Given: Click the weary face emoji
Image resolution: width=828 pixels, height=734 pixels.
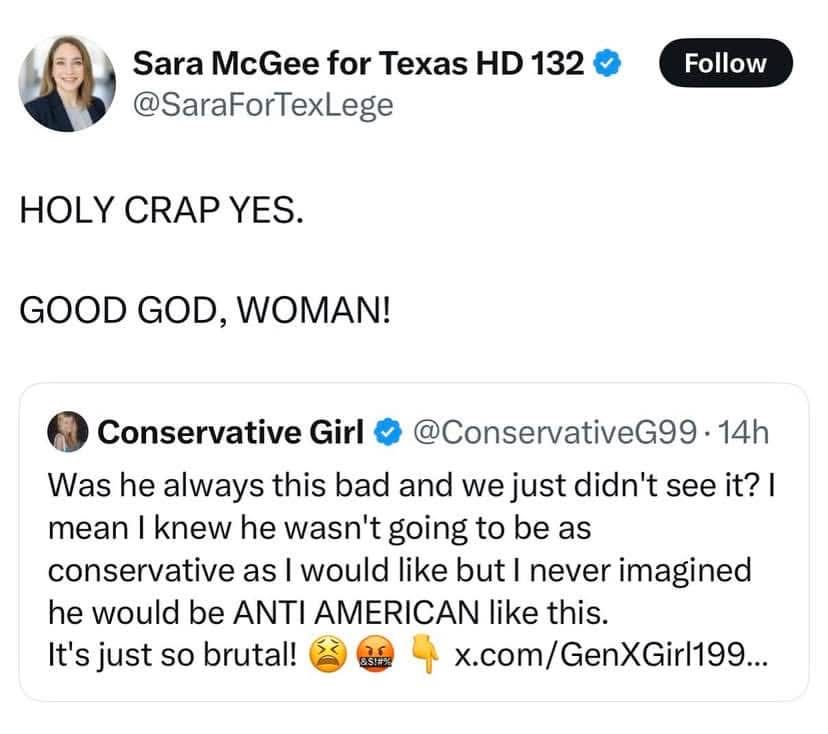Looking at the screenshot, I should [x=326, y=655].
